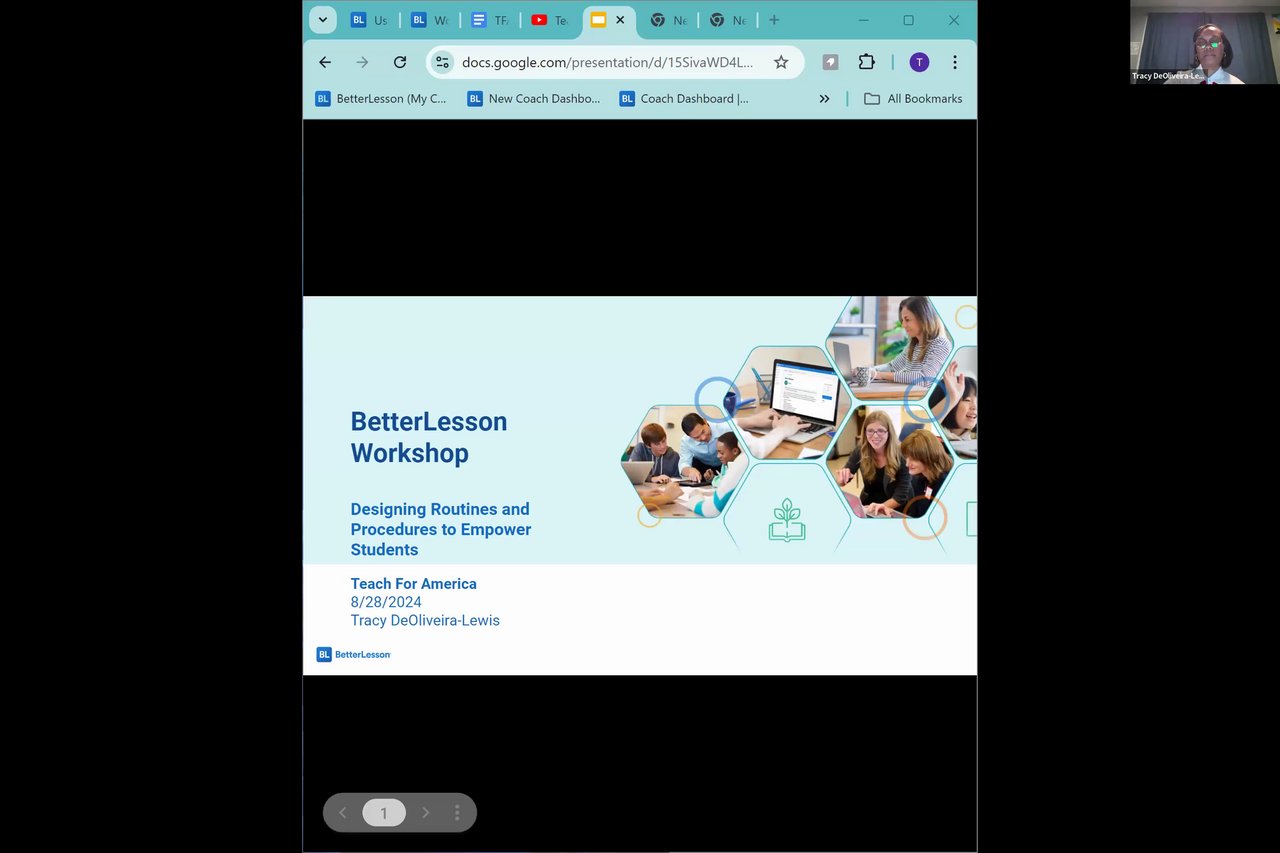This screenshot has height=853, width=1280.
Task: Open the purple 'T' profile avatar
Action: pyautogui.click(x=919, y=62)
